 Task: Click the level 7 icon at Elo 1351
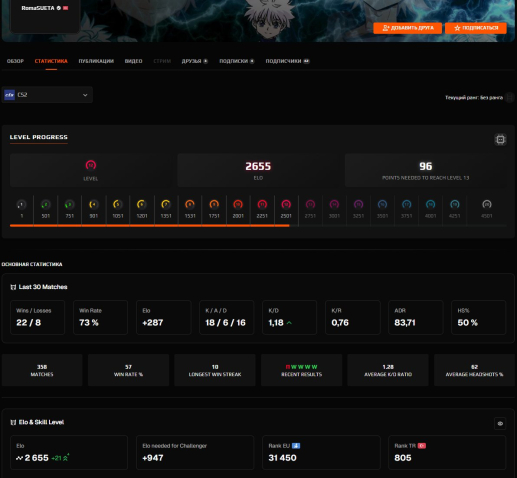166,204
